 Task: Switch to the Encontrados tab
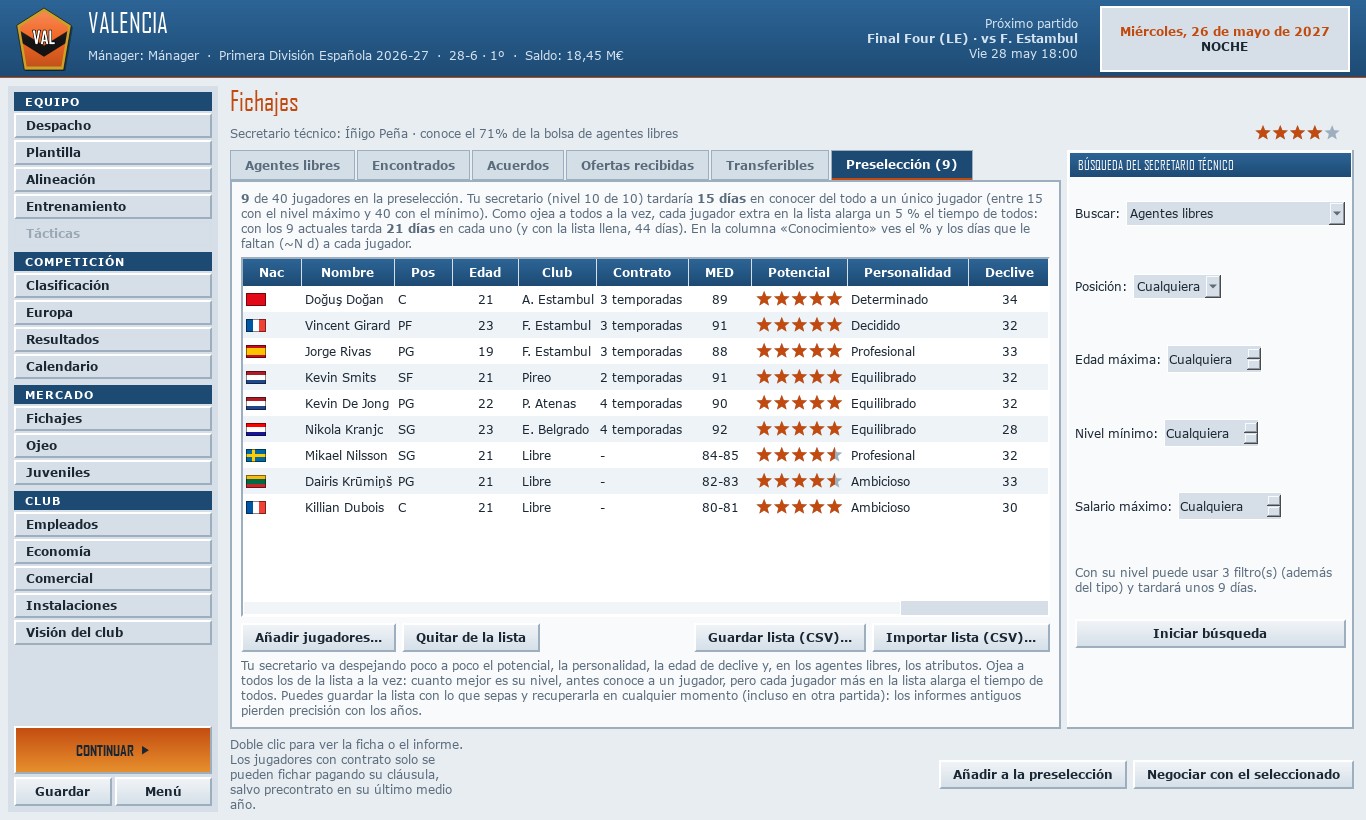(413, 165)
